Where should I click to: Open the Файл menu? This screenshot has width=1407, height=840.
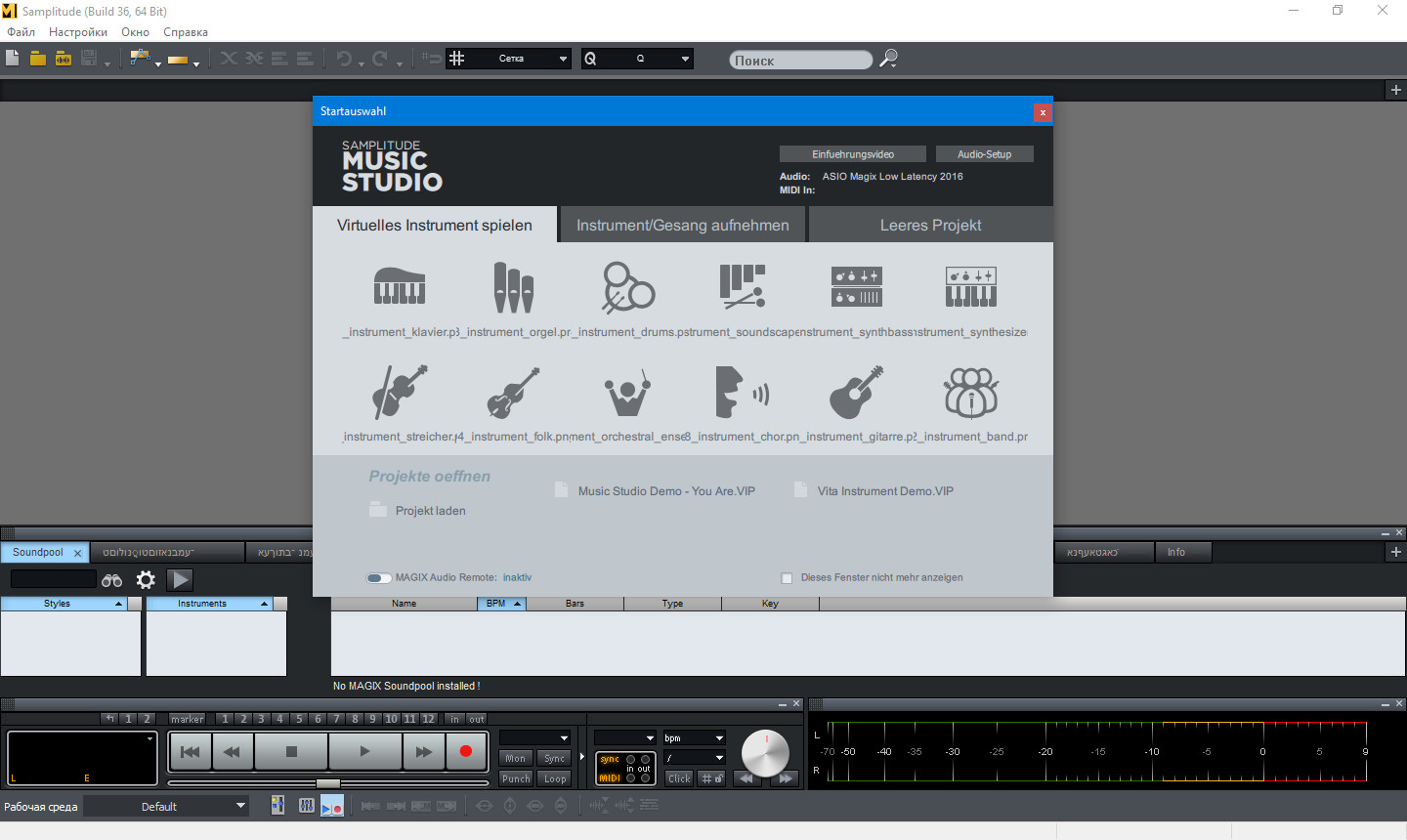pyautogui.click(x=21, y=32)
